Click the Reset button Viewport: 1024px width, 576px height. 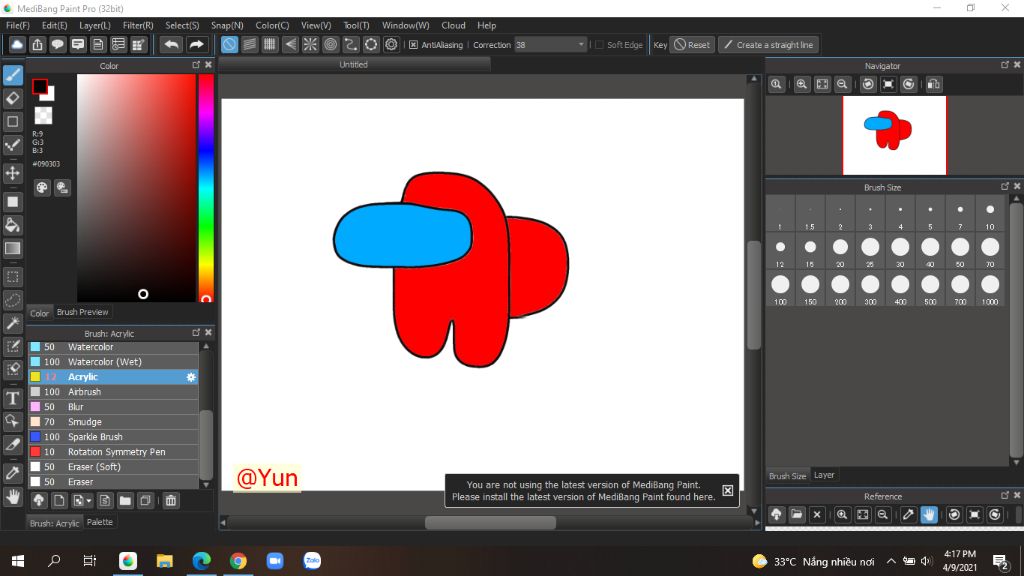tap(692, 44)
